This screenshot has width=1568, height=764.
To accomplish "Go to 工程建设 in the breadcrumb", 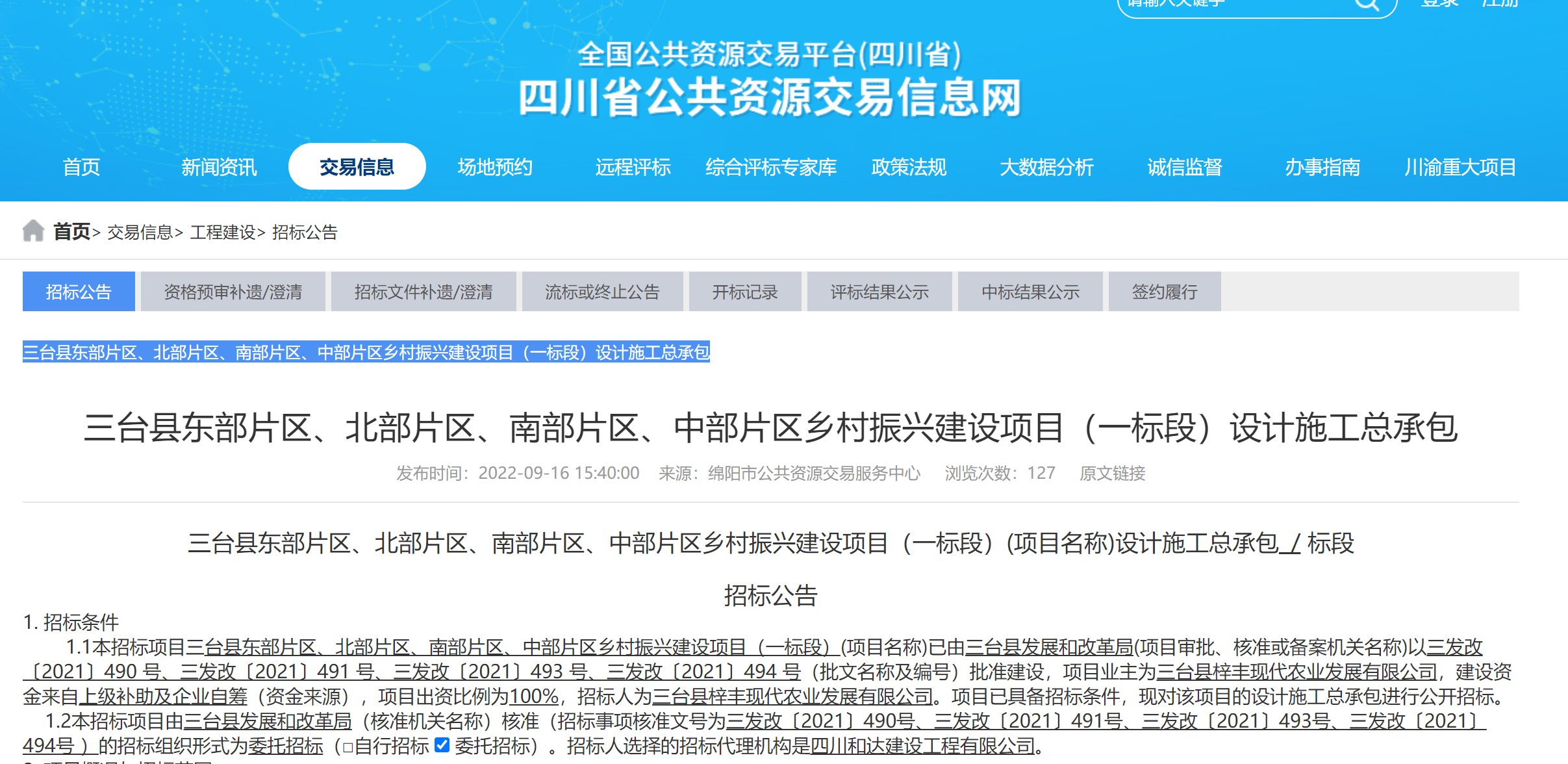I will click(x=223, y=232).
